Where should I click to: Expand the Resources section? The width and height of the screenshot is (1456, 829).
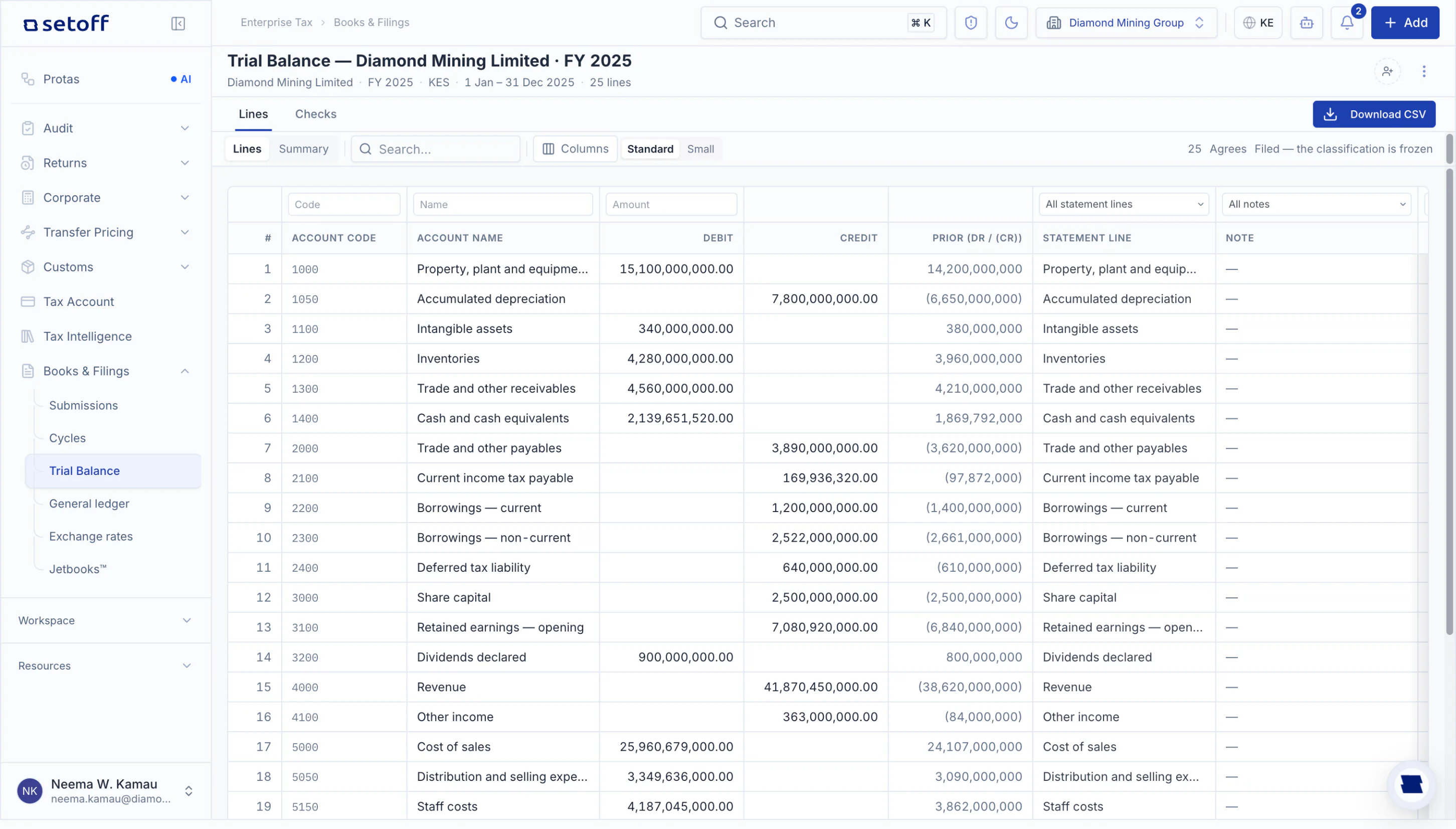(106, 666)
